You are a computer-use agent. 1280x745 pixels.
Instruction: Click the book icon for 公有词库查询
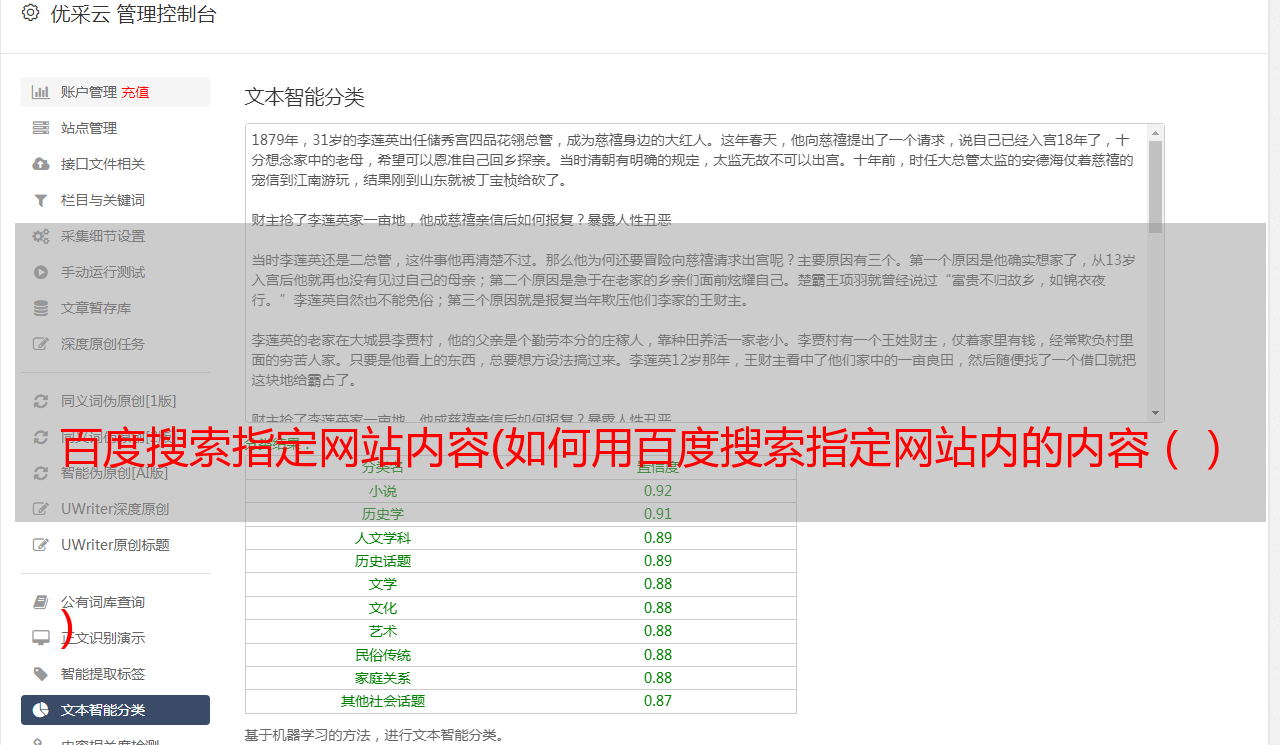click(x=41, y=602)
